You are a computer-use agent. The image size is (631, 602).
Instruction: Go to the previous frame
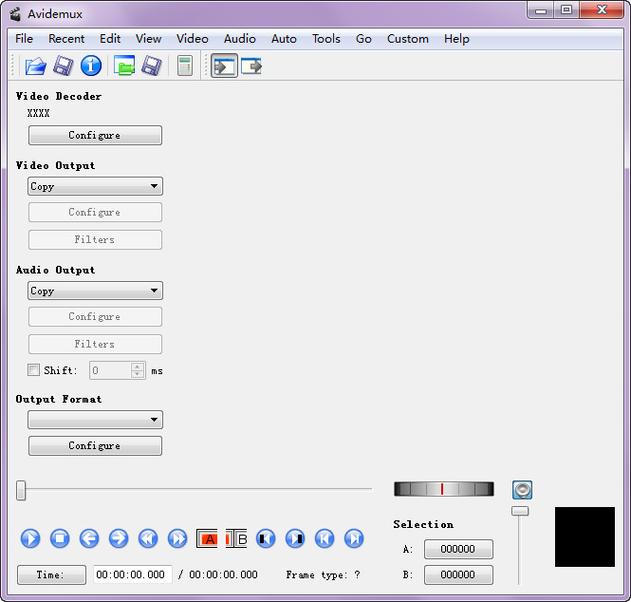[x=89, y=539]
